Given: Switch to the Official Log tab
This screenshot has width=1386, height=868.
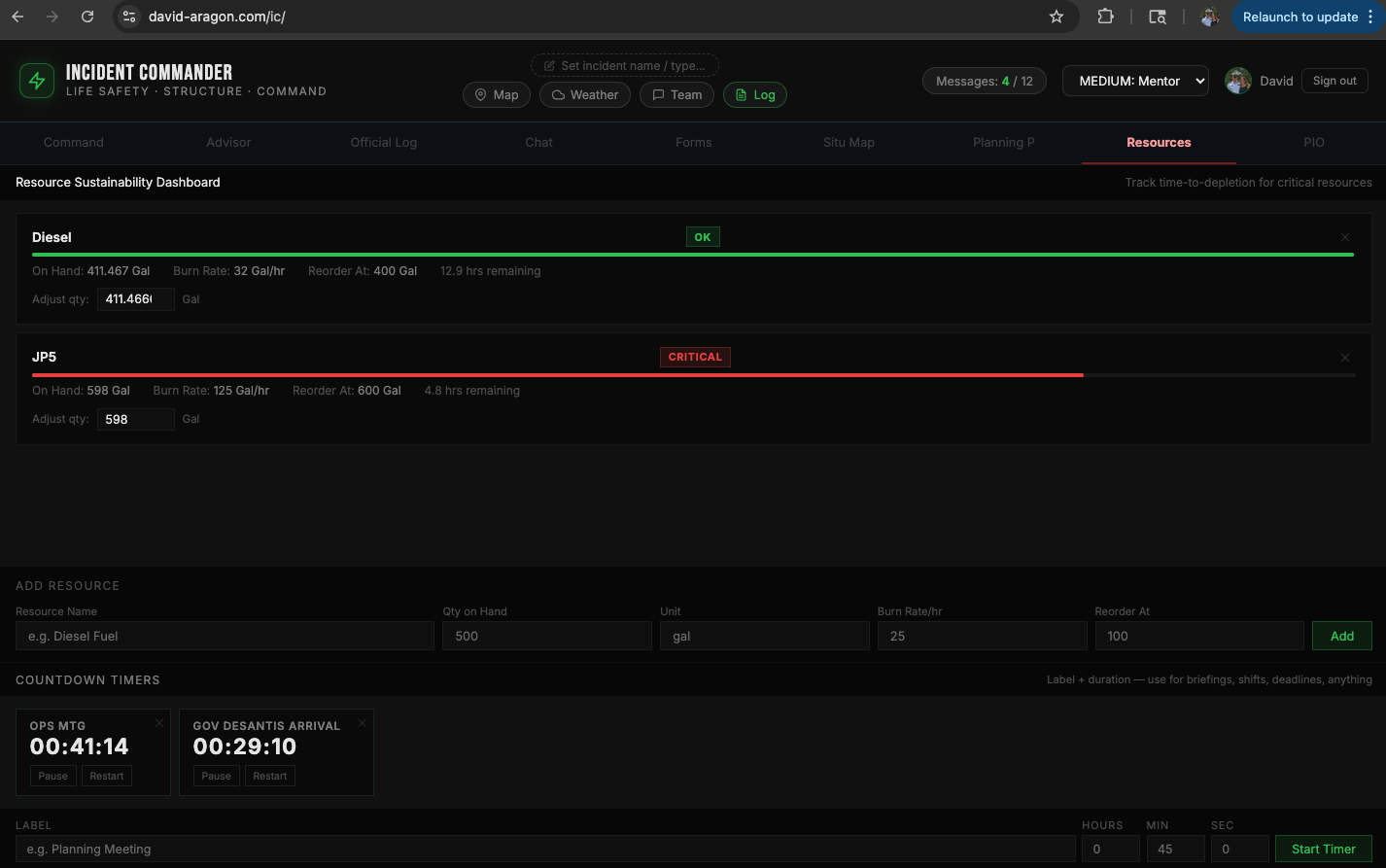Looking at the screenshot, I should tap(383, 142).
